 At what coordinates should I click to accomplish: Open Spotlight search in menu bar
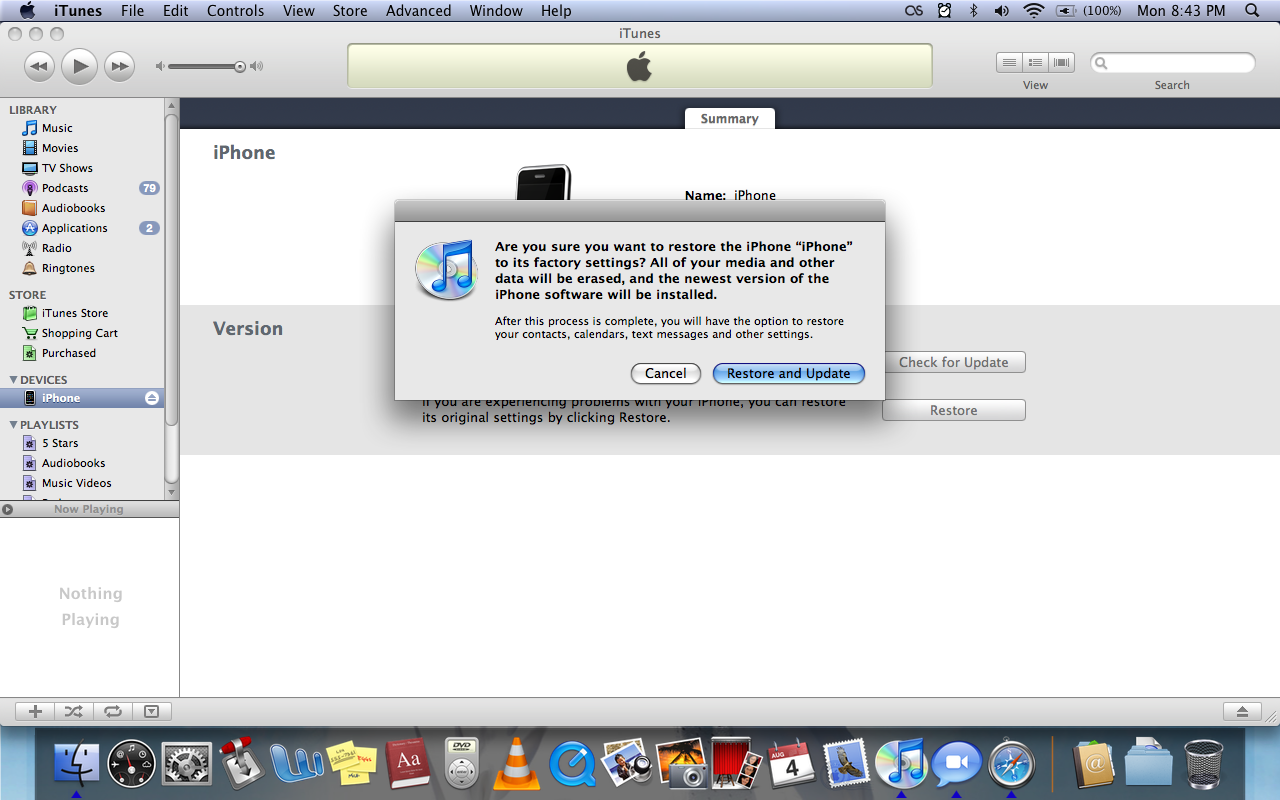1252,11
